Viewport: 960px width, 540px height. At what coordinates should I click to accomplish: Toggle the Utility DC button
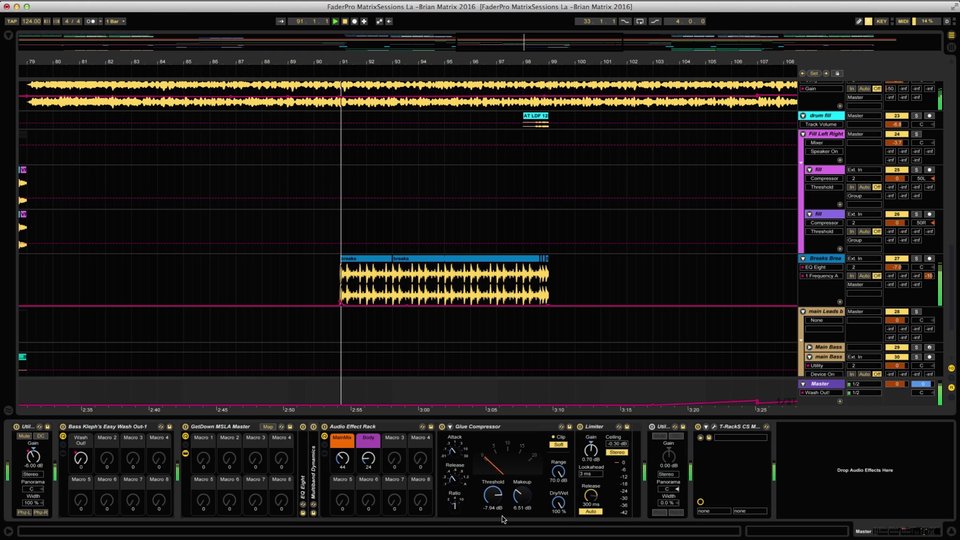coord(40,436)
